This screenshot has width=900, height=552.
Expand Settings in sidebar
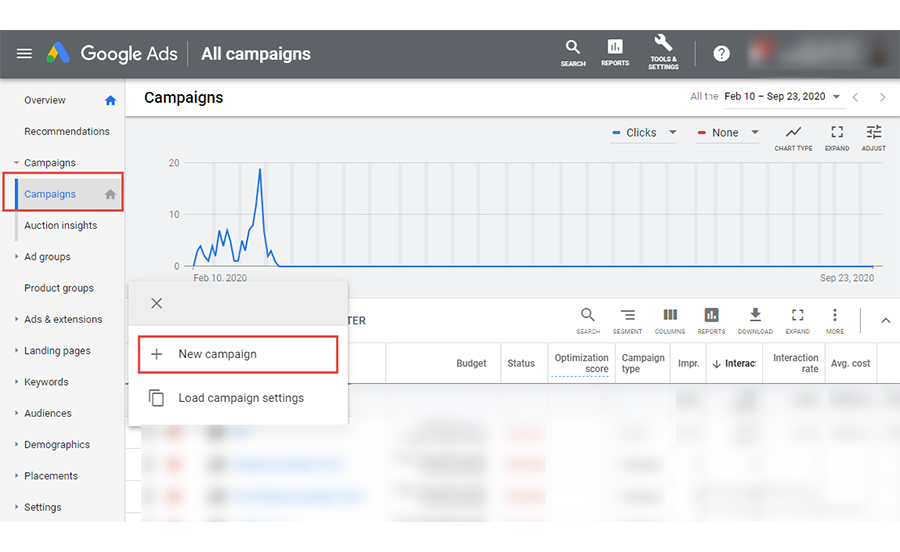click(17, 507)
